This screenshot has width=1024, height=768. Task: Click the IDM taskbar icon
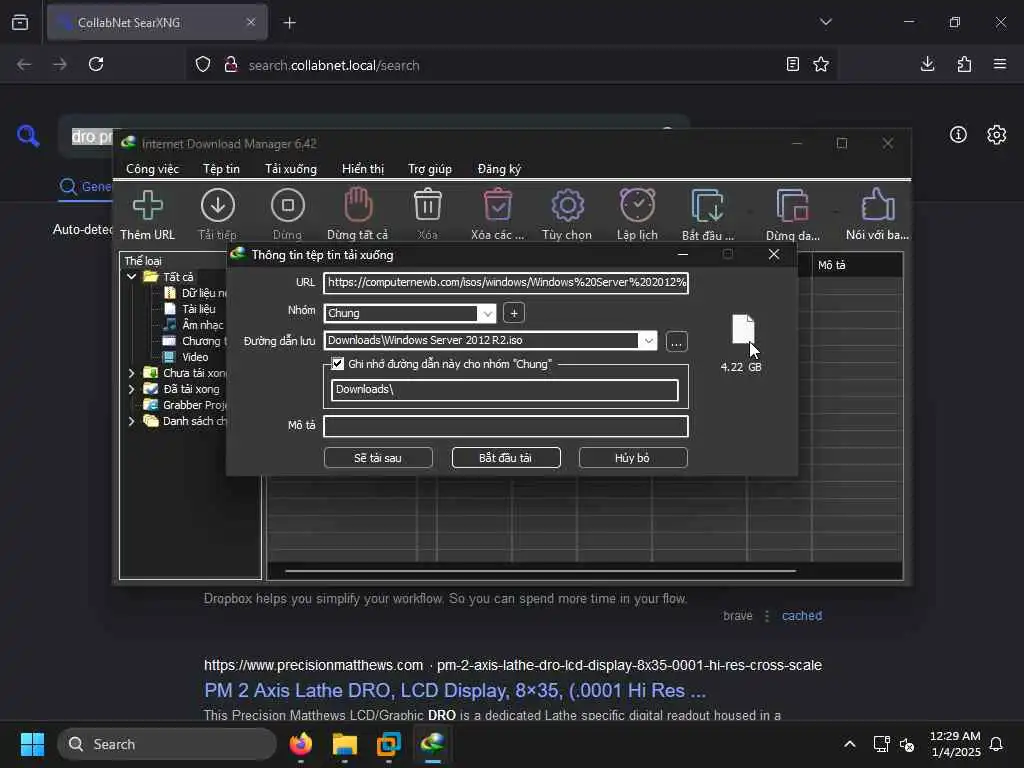click(432, 744)
